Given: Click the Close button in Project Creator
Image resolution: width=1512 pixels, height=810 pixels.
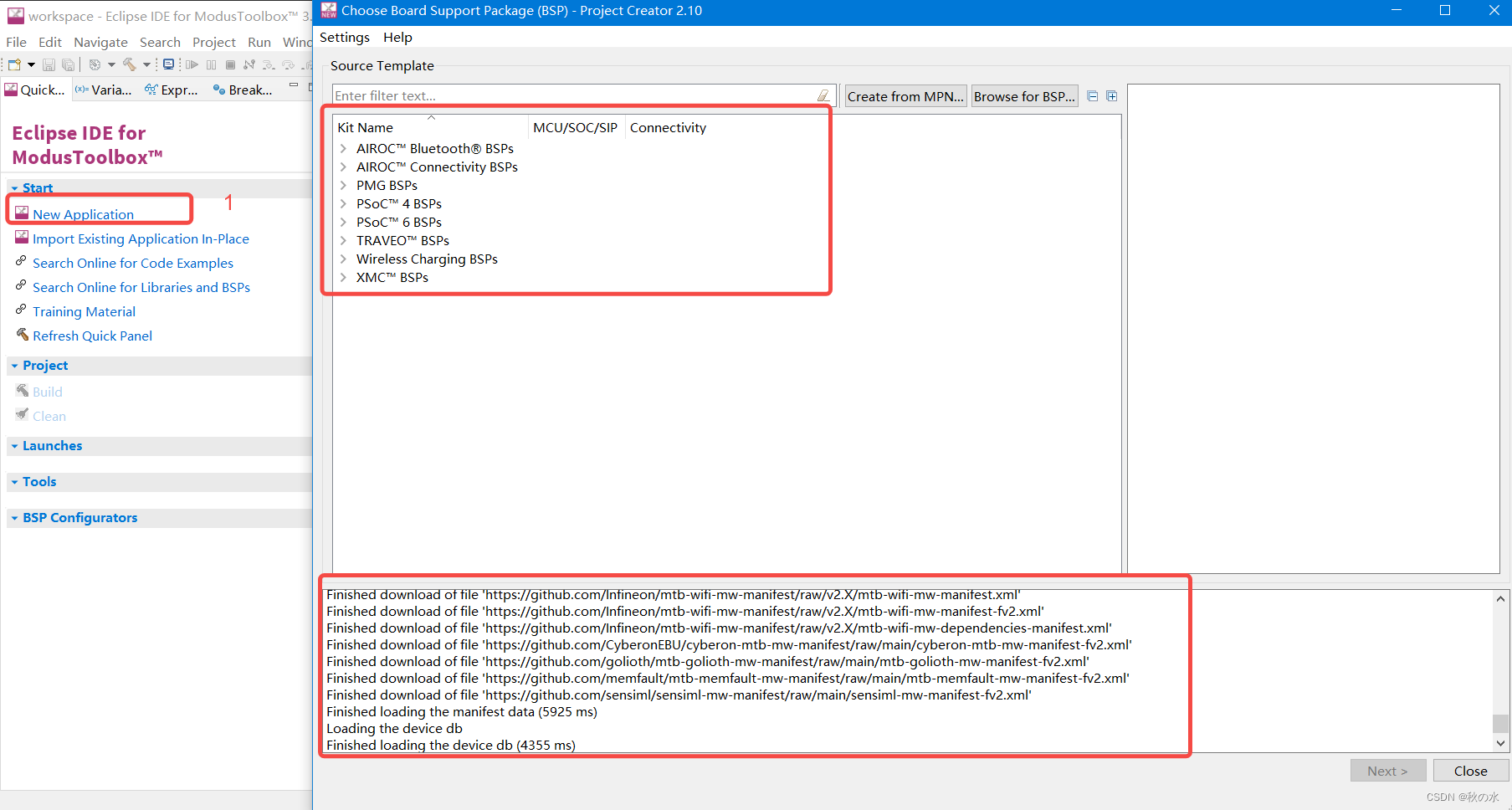Looking at the screenshot, I should (x=1470, y=771).
